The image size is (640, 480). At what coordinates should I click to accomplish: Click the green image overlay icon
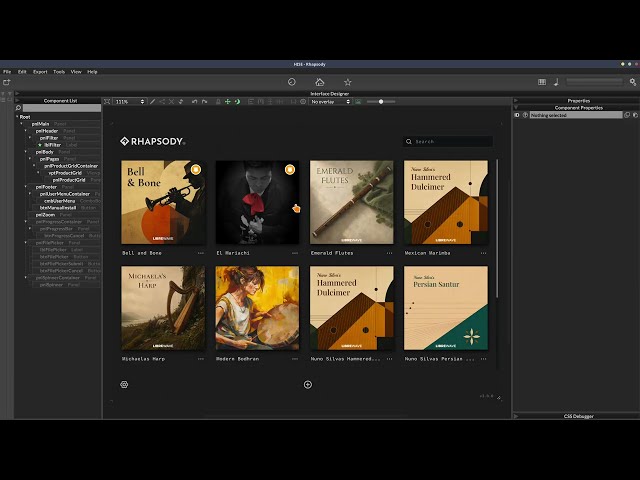358,102
